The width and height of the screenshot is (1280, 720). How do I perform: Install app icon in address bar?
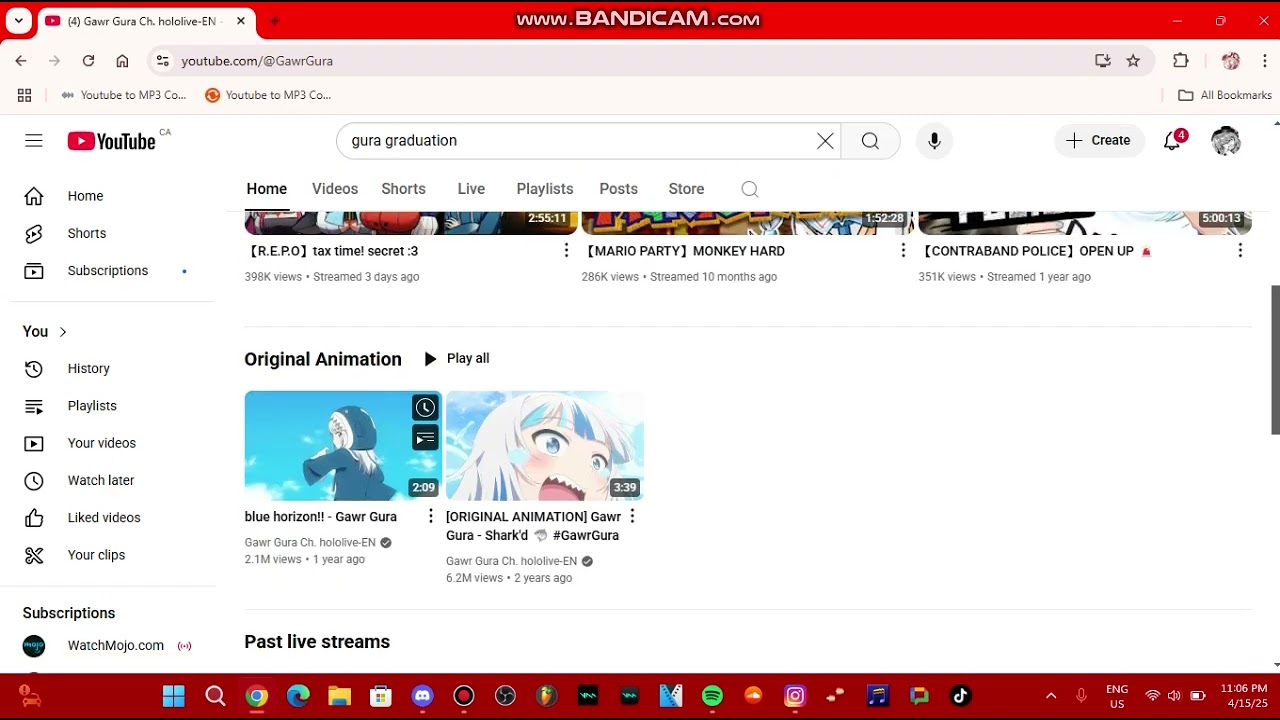[x=1103, y=61]
